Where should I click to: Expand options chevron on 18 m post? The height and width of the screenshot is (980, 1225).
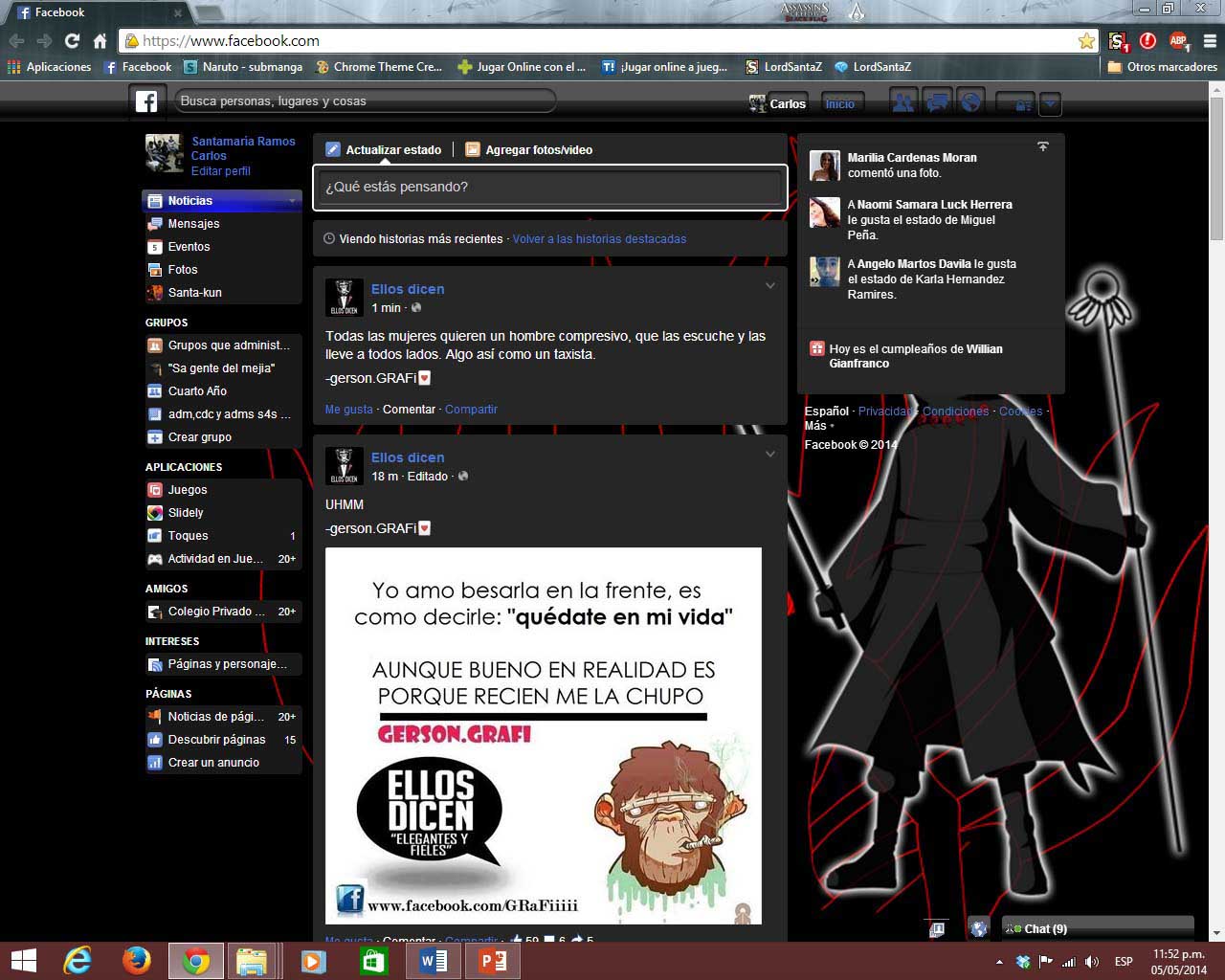(769, 454)
